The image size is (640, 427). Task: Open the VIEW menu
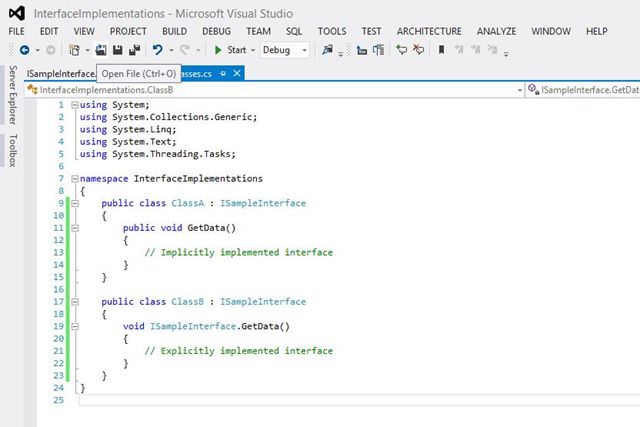(84, 31)
